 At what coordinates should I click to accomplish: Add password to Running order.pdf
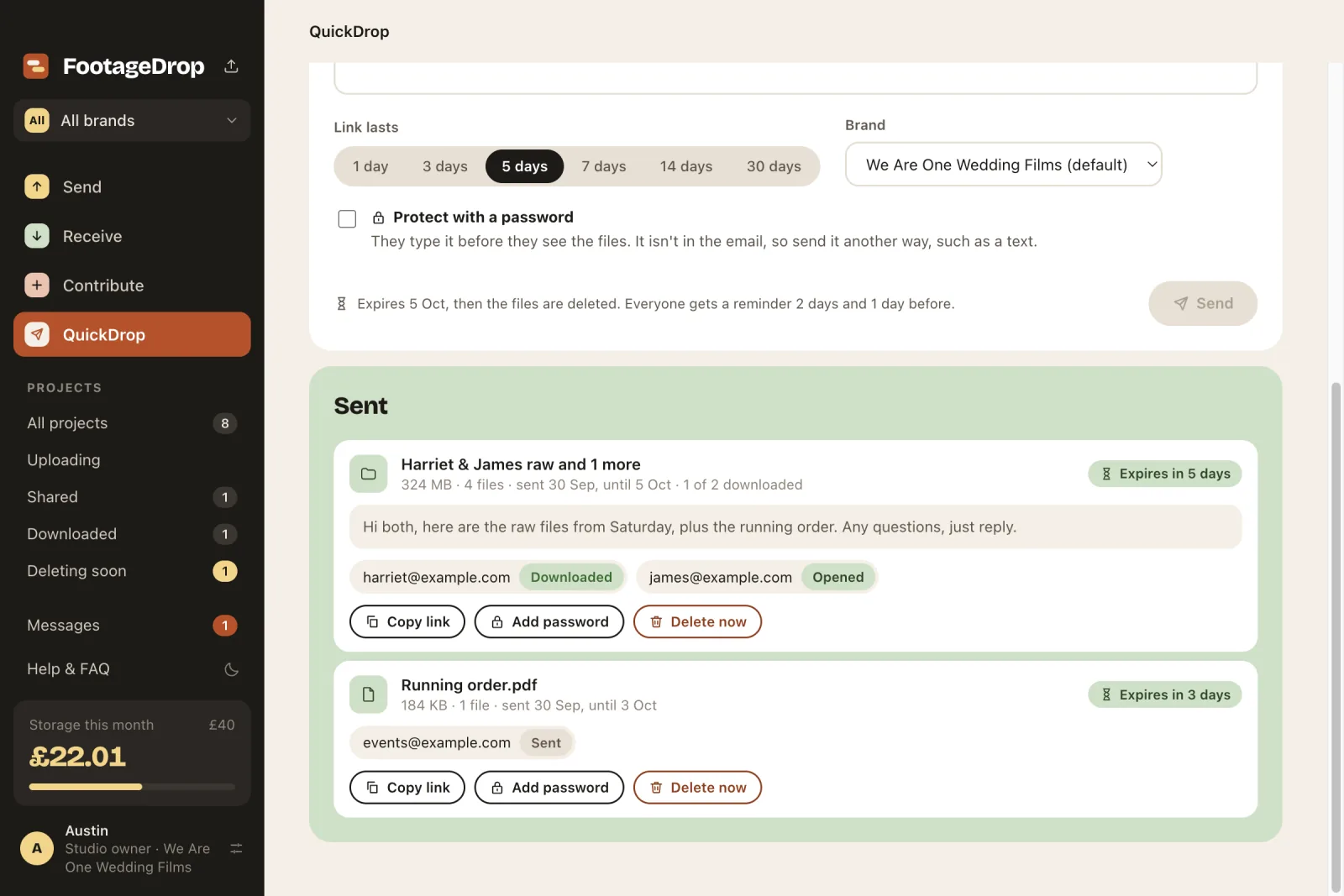[549, 788]
